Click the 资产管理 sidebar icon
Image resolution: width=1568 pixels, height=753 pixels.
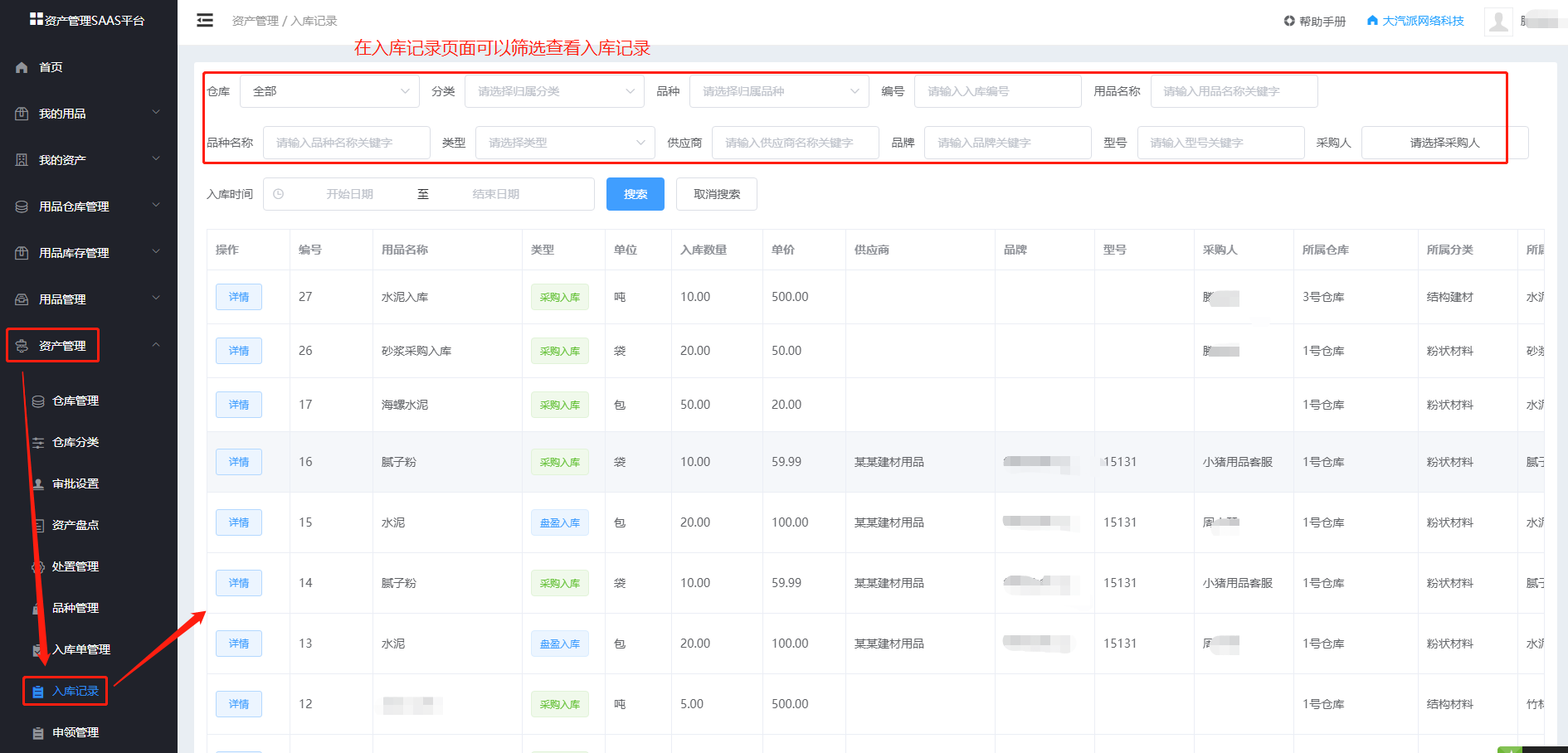pyautogui.click(x=22, y=346)
